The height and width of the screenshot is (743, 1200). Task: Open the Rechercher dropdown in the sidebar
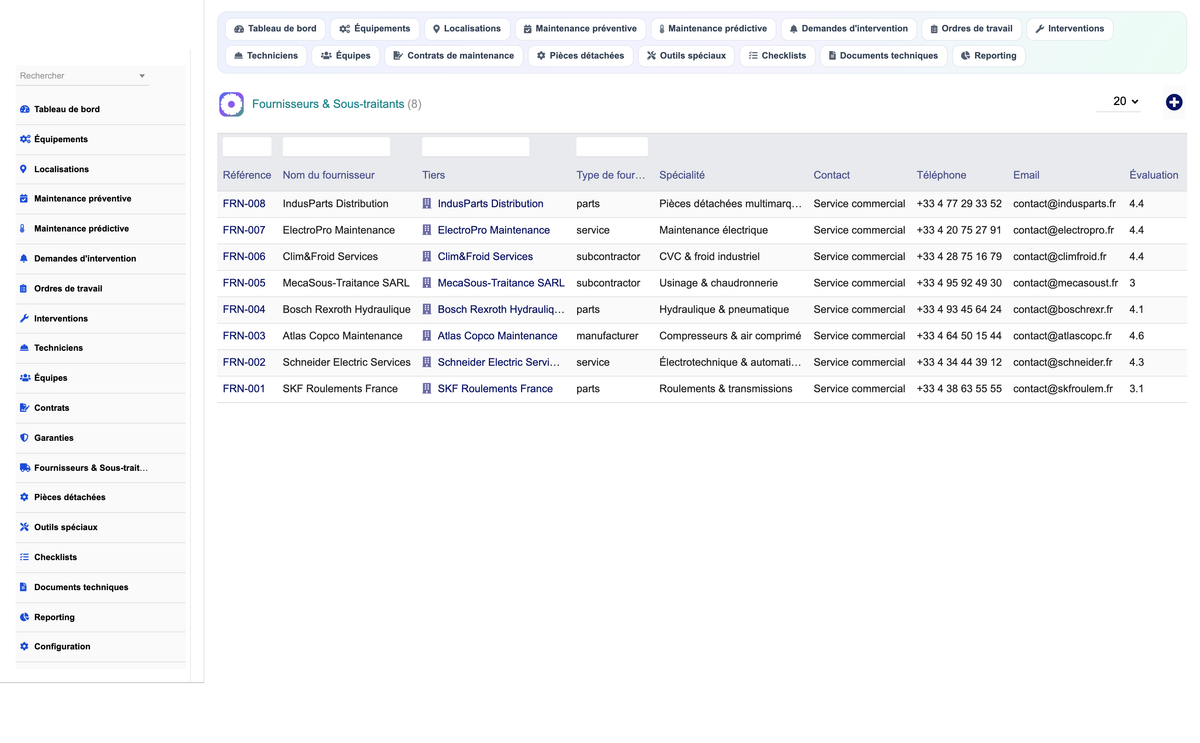click(83, 76)
